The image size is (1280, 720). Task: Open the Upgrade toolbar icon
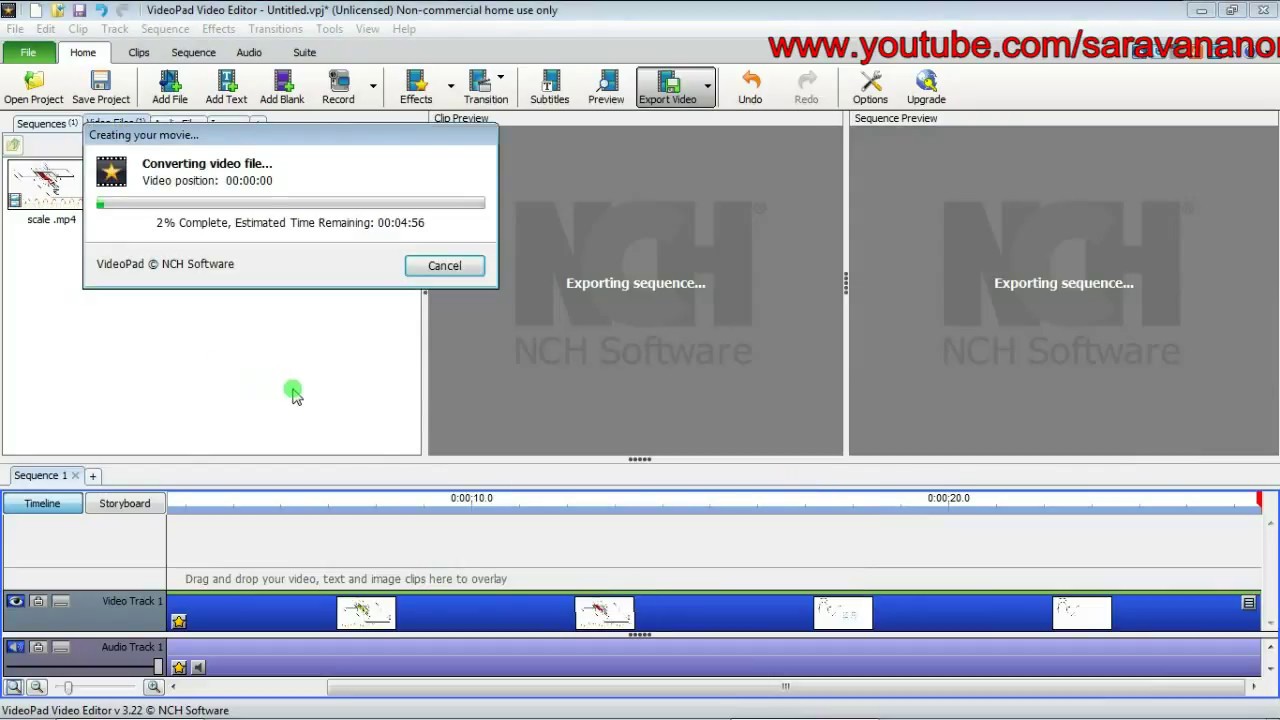[x=926, y=87]
